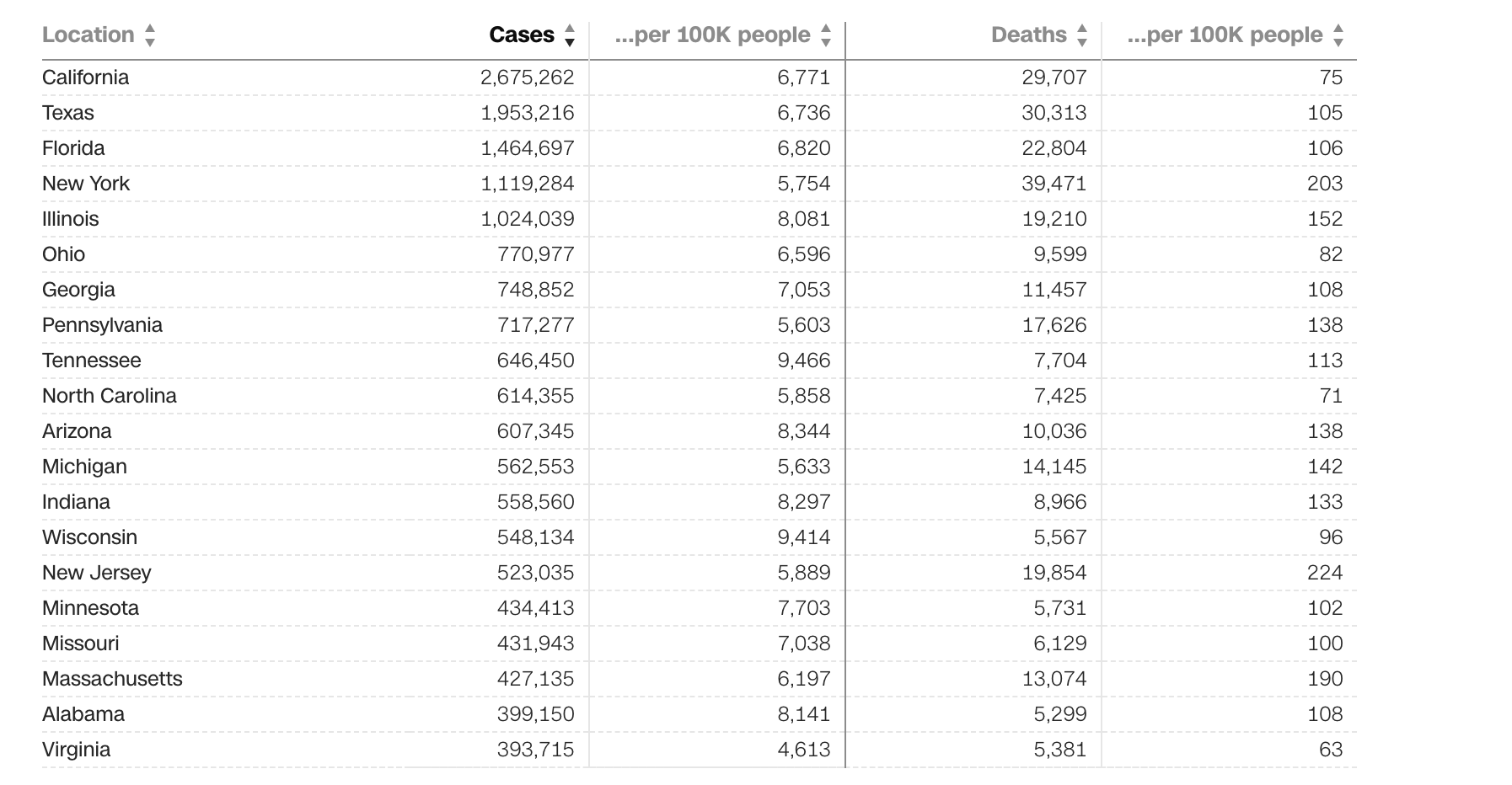Click sort arrows for cases per 100K column
This screenshot has width=1512, height=785.
(826, 35)
